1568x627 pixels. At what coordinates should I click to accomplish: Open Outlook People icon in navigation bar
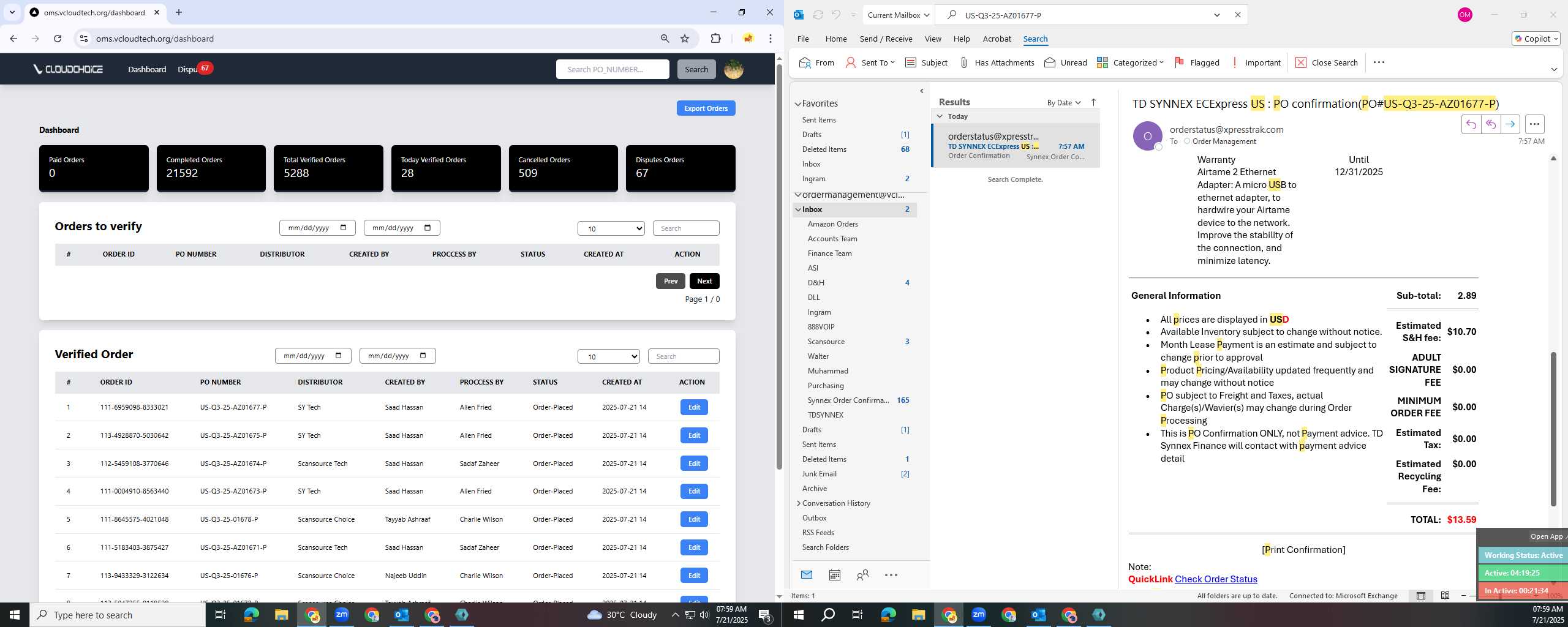[862, 574]
